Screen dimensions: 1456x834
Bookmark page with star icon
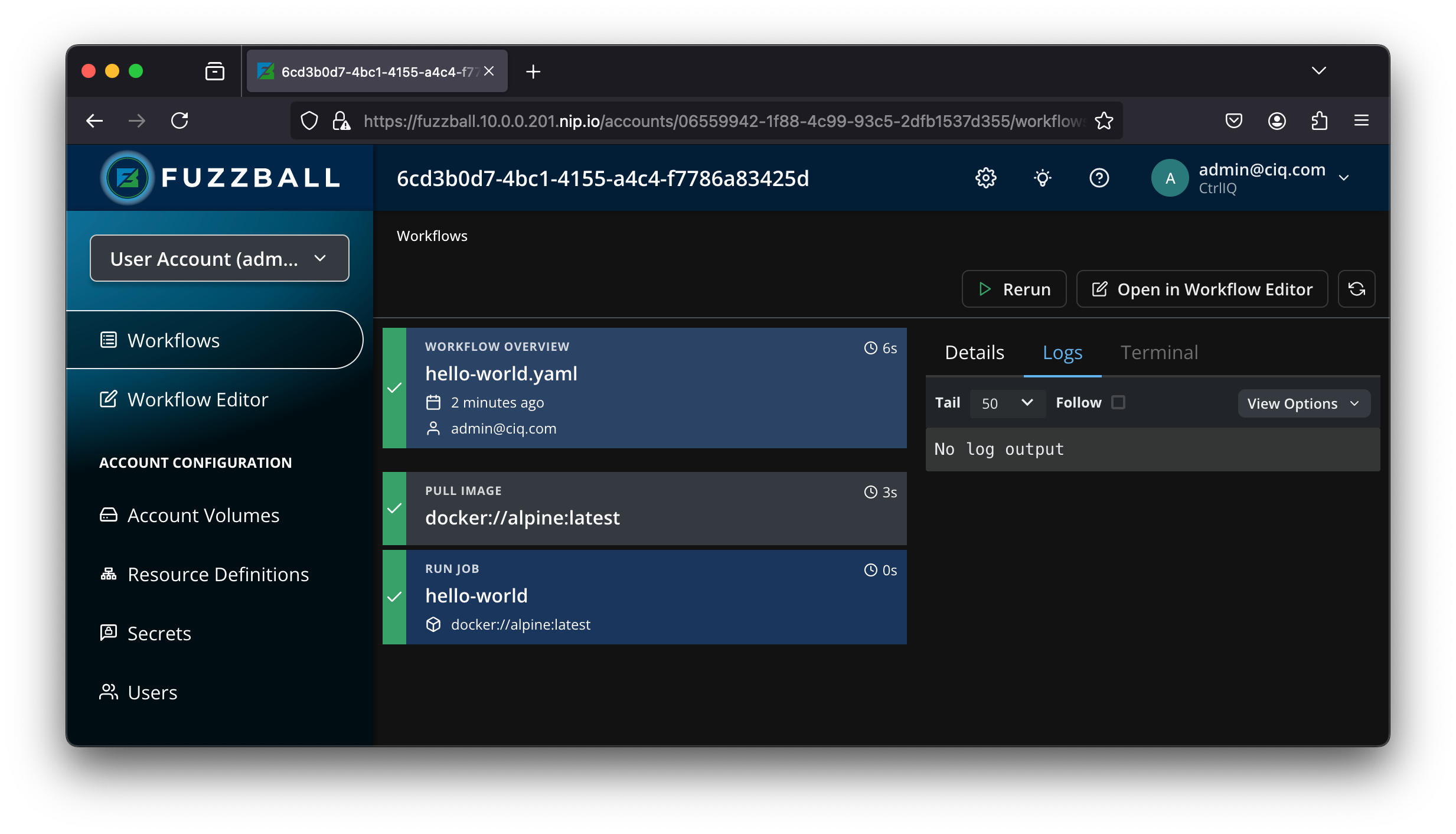tap(1104, 121)
